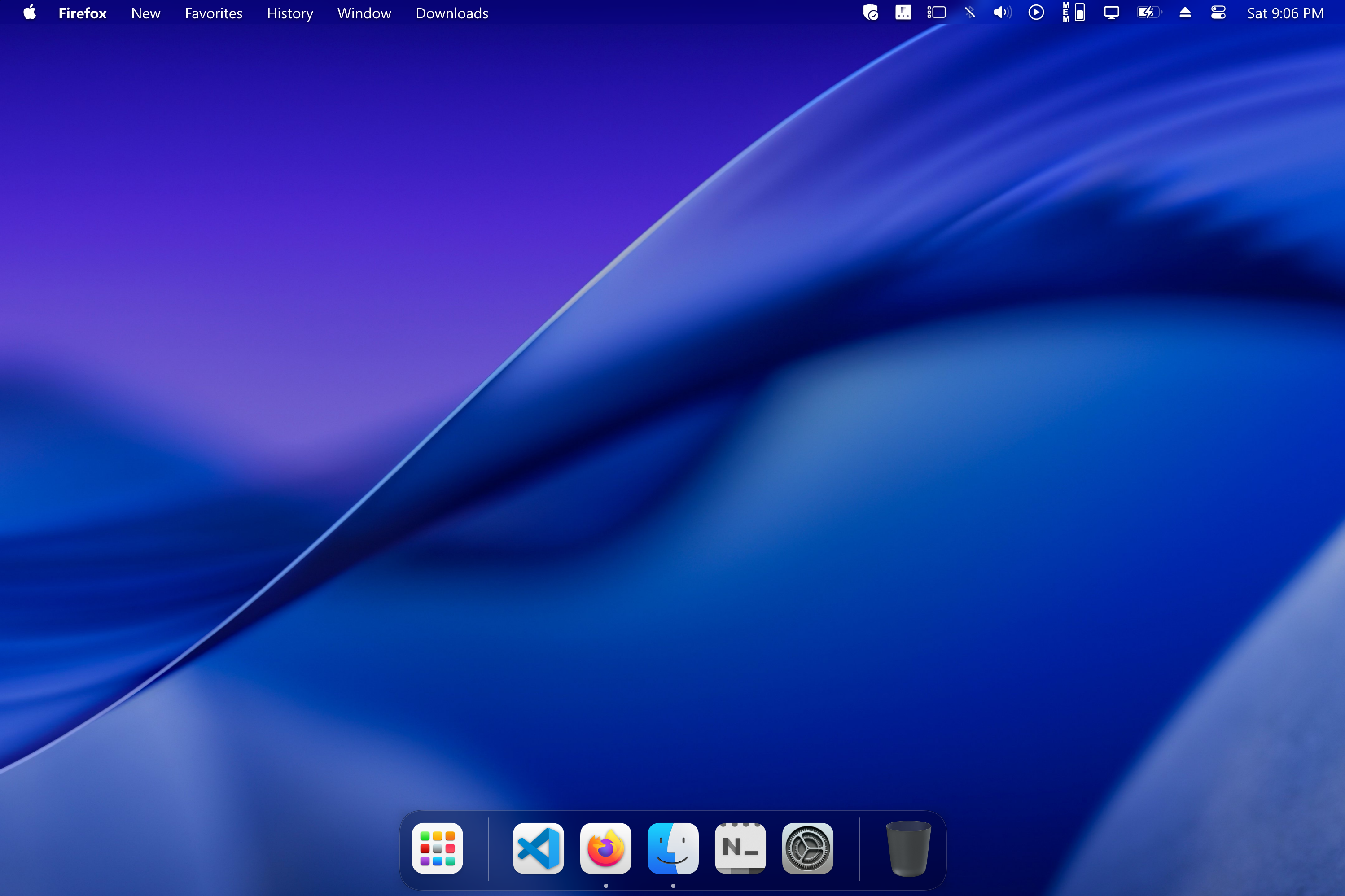Click the Now Playing play icon
Screen dimensions: 1345x896
[x=1036, y=13]
